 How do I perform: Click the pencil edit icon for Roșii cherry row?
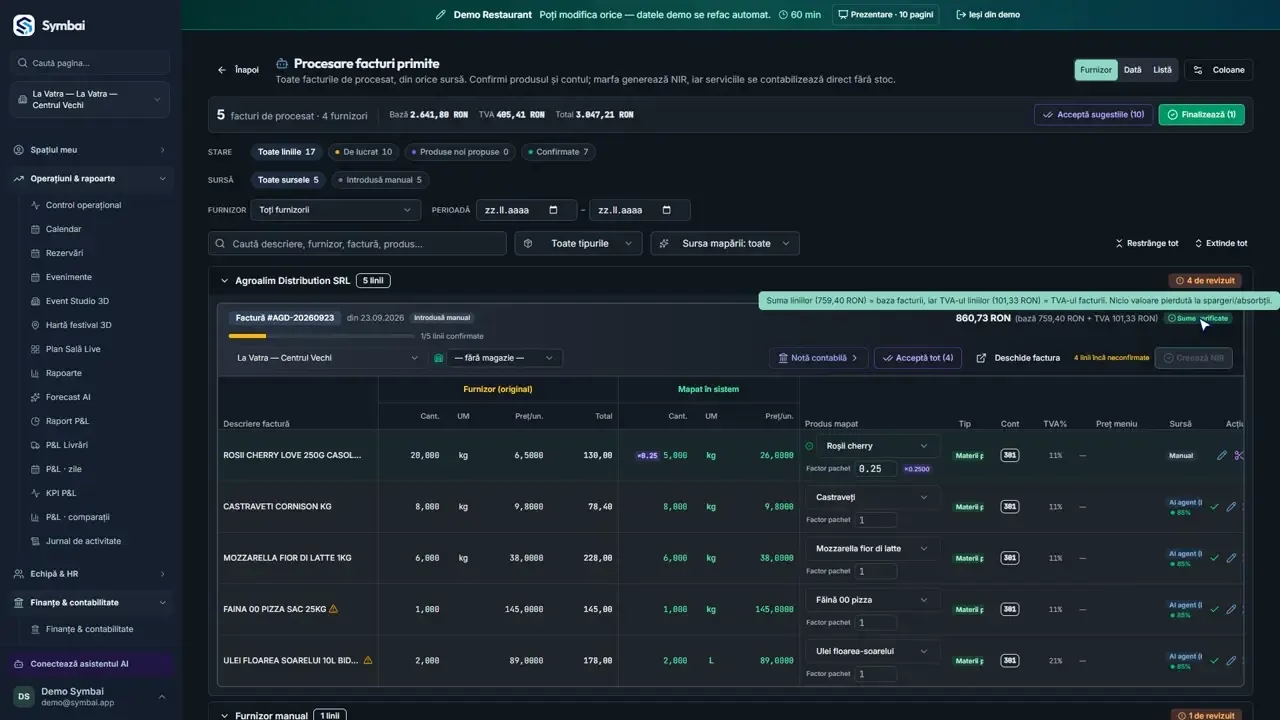(1221, 455)
